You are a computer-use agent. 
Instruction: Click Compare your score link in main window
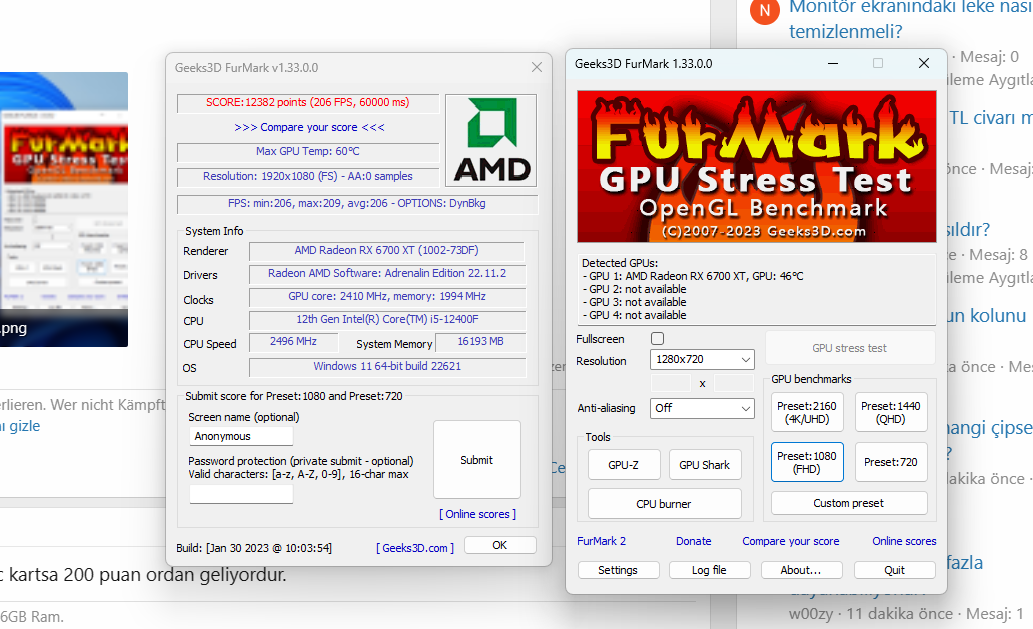[791, 541]
